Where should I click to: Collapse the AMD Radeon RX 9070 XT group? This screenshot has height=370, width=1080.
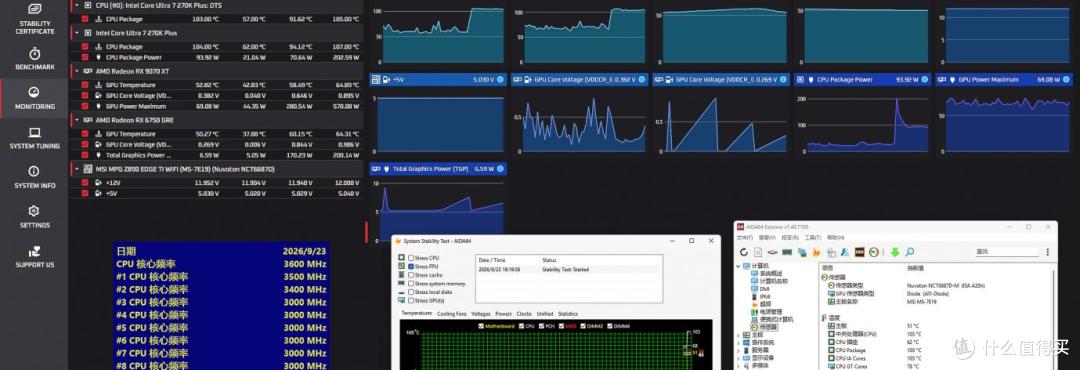(x=77, y=70)
